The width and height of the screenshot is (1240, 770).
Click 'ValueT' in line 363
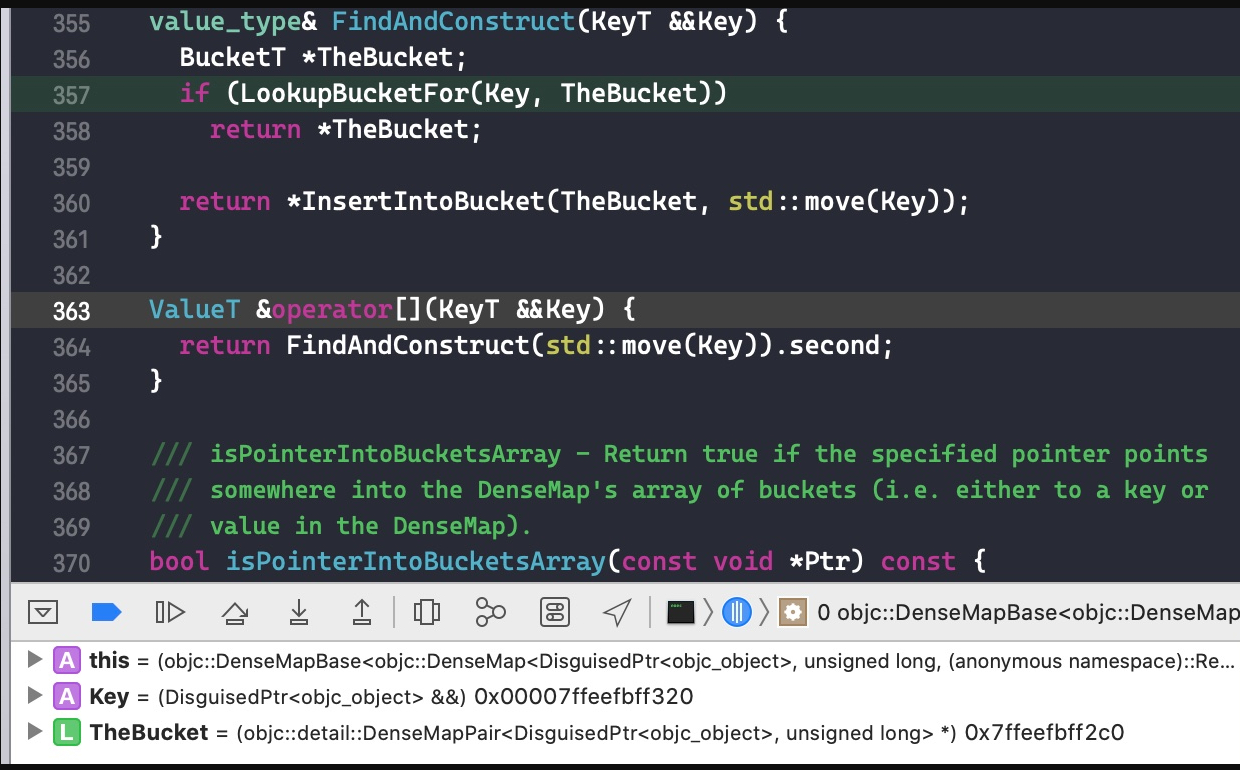[194, 310]
